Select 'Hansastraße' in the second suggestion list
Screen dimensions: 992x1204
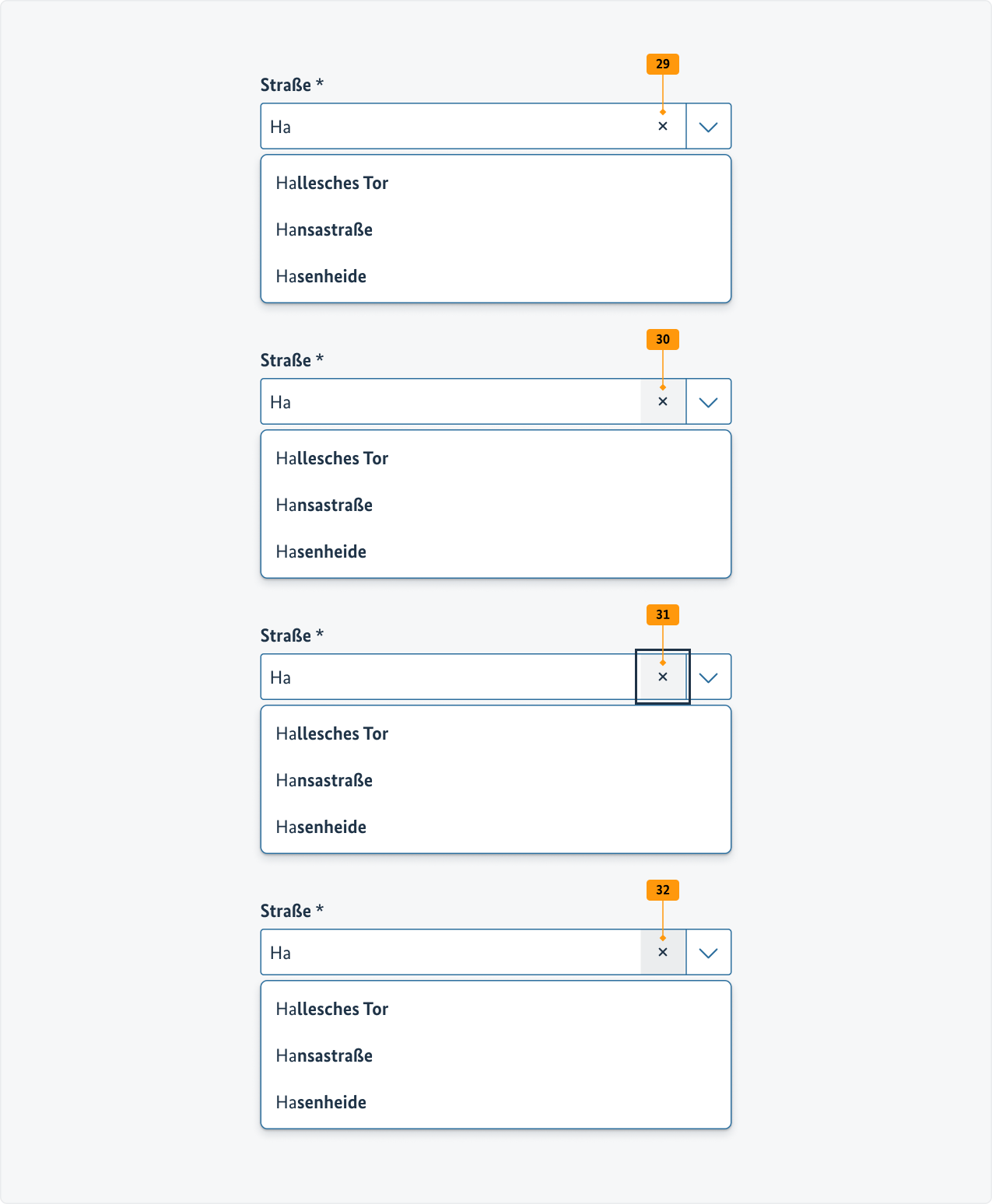[x=324, y=505]
